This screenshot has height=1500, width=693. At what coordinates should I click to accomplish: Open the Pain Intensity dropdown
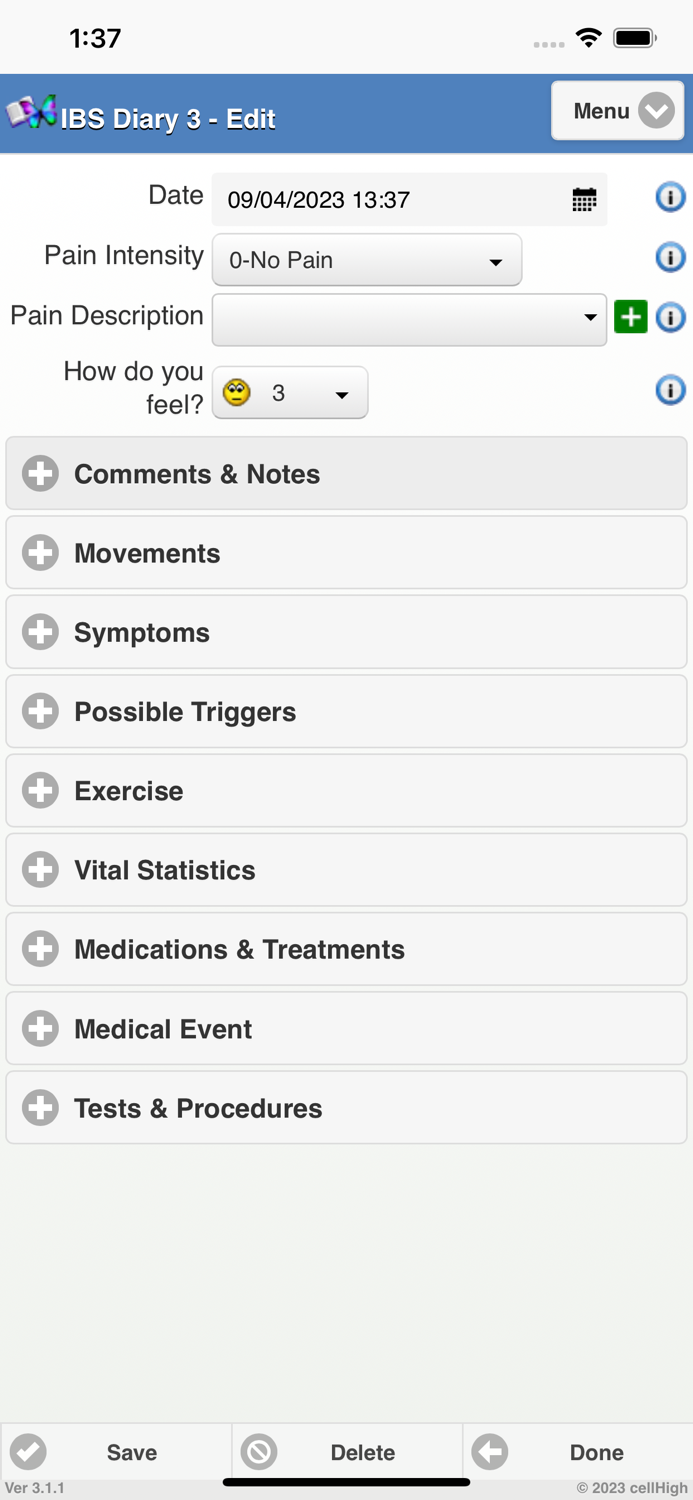click(x=366, y=260)
